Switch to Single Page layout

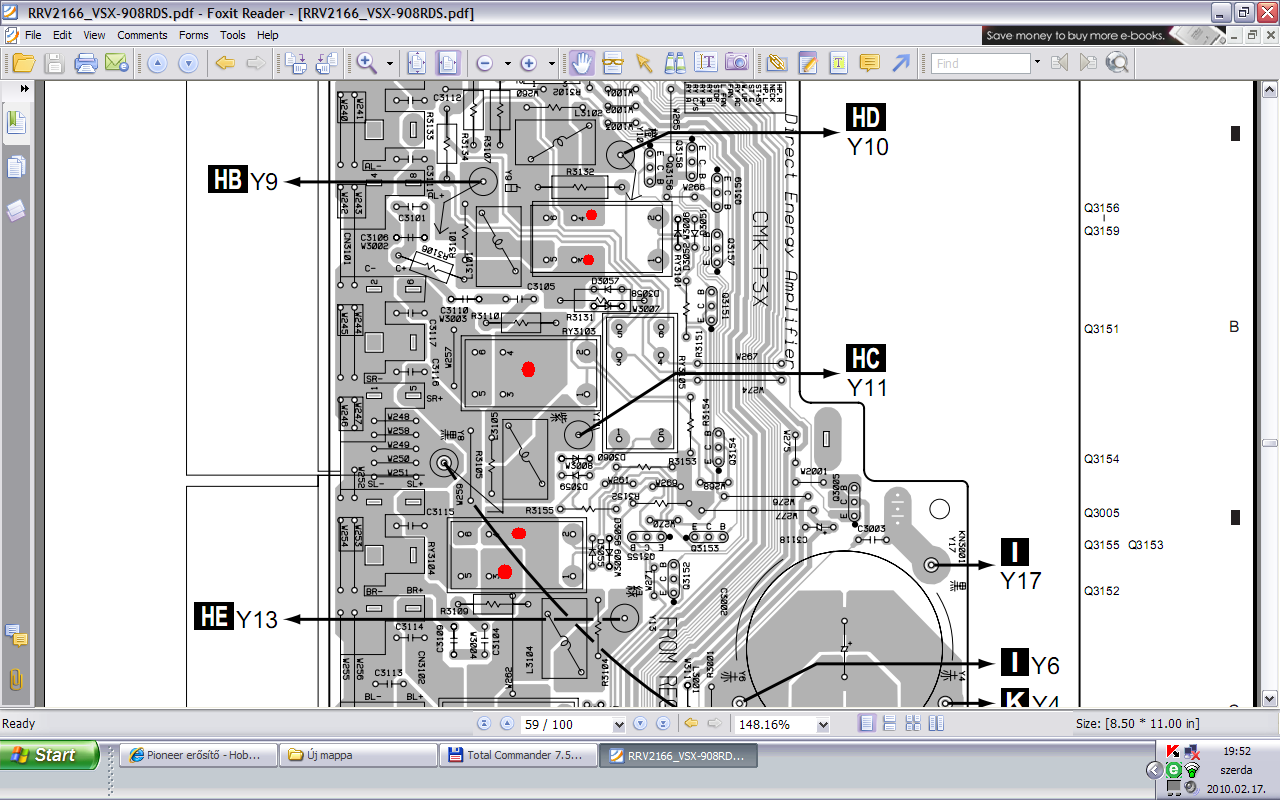point(868,724)
